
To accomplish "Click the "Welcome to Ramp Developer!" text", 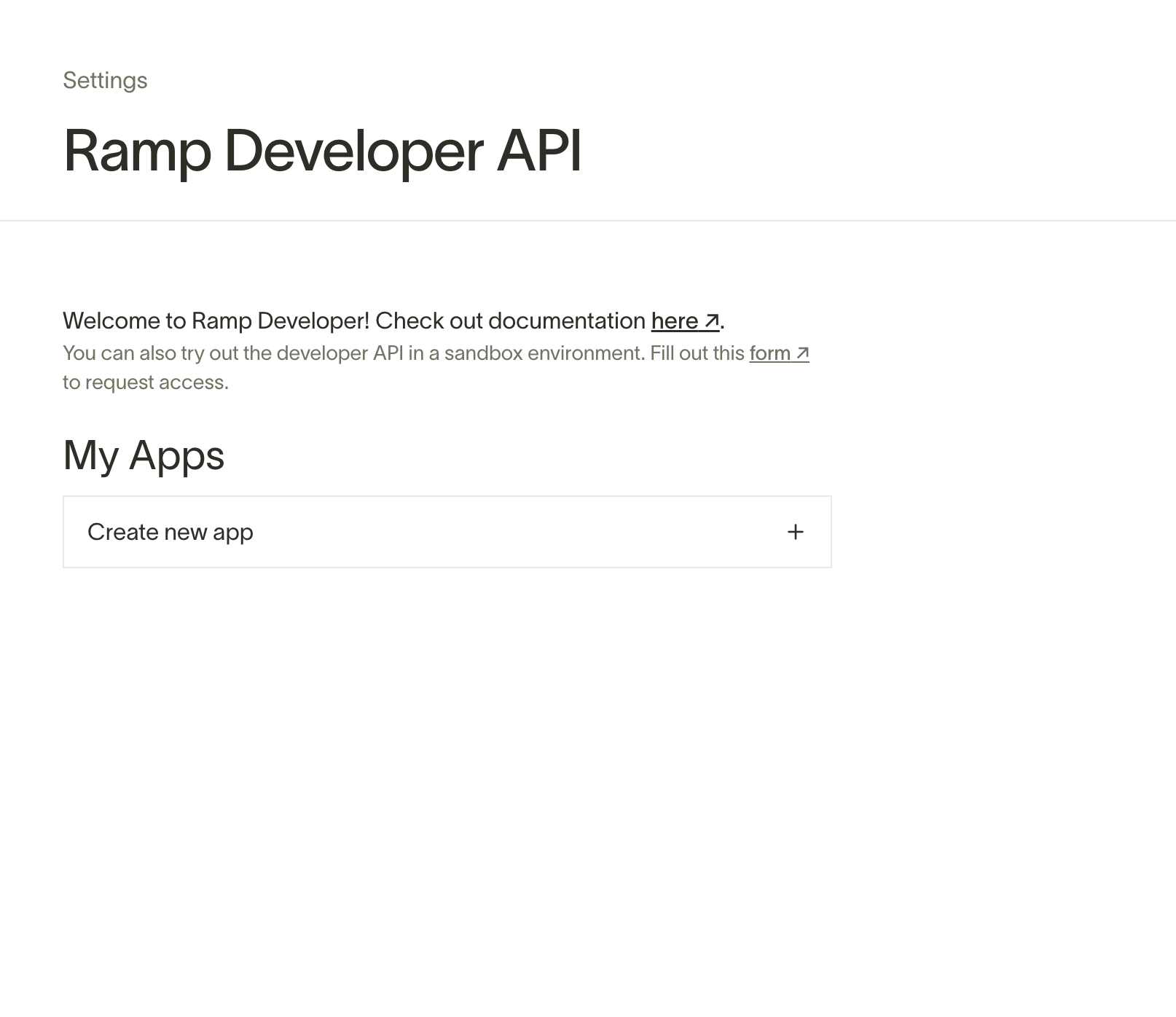I will click(x=216, y=321).
